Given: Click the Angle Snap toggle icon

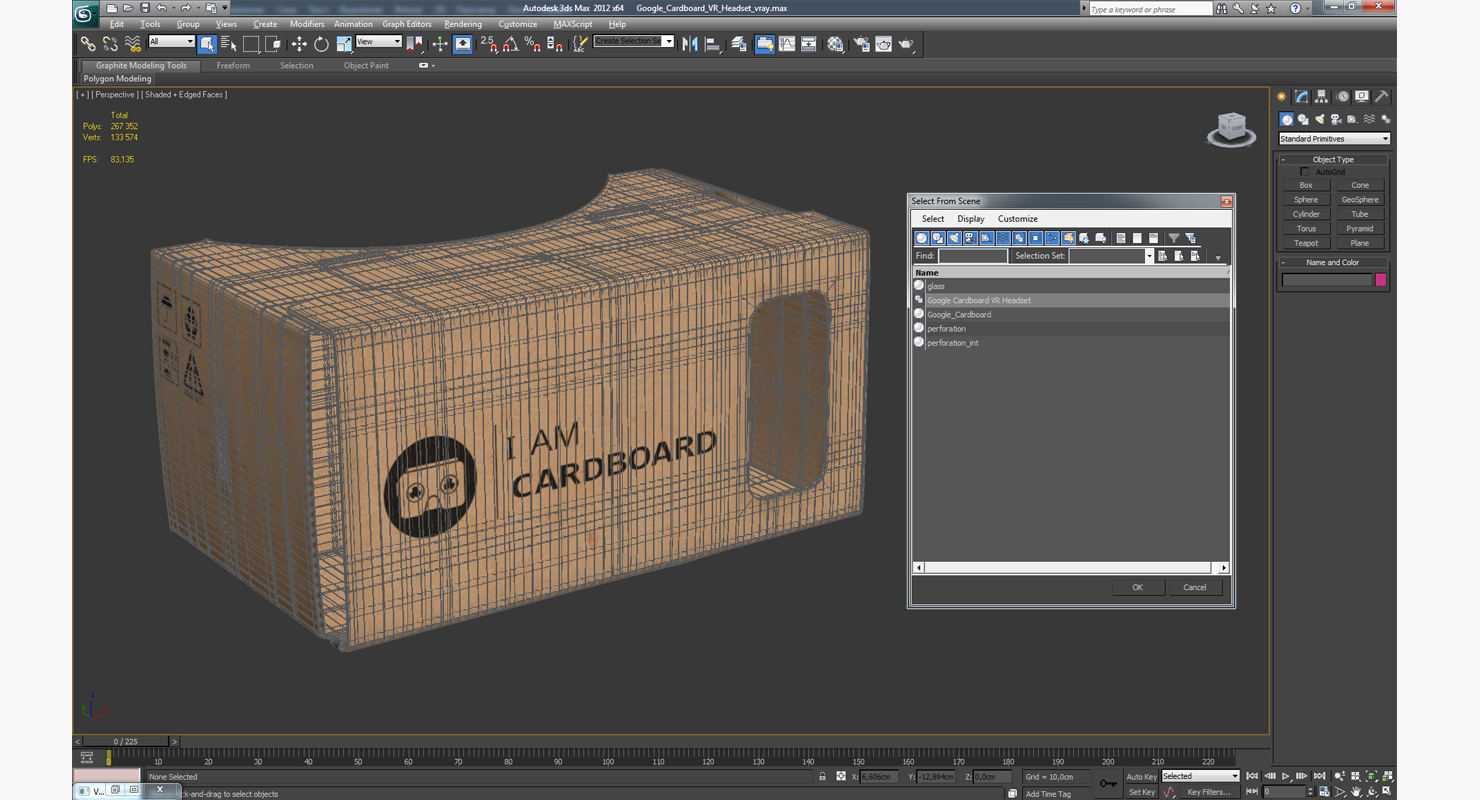Looking at the screenshot, I should pyautogui.click(x=510, y=44).
